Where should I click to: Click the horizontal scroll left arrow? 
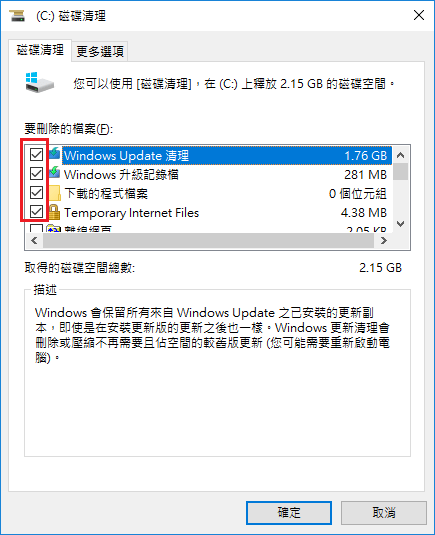pyautogui.click(x=34, y=241)
